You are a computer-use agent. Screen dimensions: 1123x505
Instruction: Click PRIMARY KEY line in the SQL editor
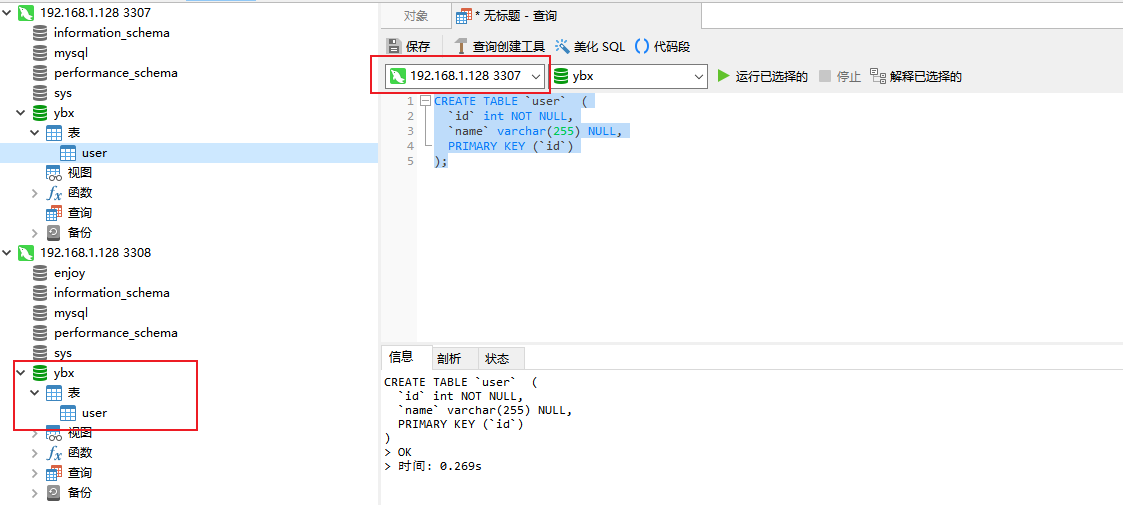pos(511,146)
